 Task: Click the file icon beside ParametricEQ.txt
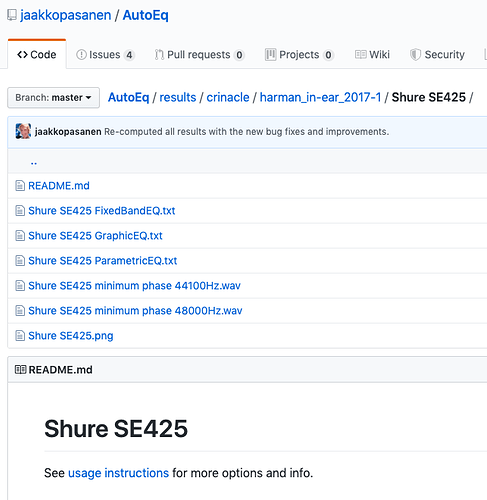pos(20,261)
